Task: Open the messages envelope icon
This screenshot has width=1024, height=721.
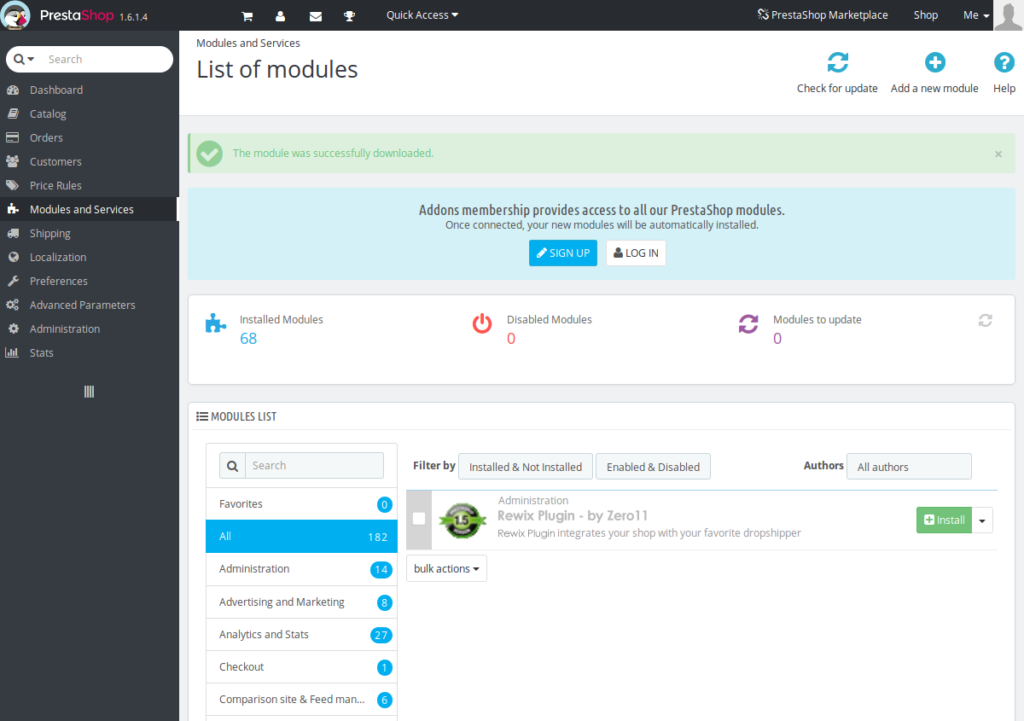Action: pyautogui.click(x=315, y=16)
